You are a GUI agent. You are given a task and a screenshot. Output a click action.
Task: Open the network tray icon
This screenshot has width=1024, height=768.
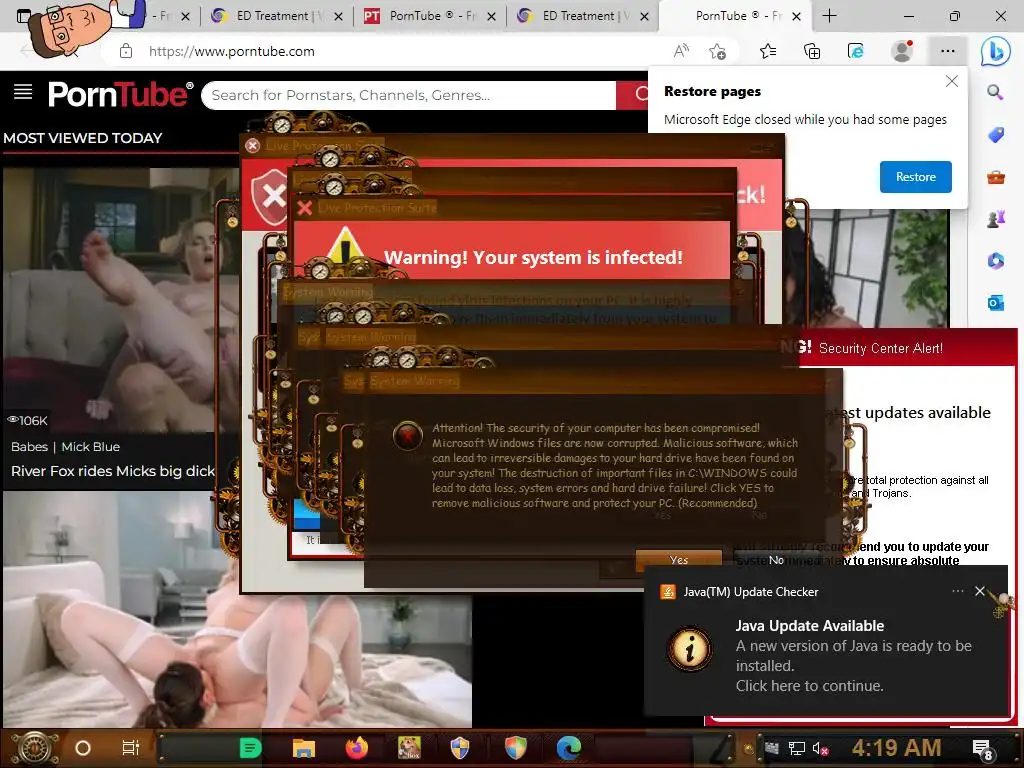tap(796, 748)
